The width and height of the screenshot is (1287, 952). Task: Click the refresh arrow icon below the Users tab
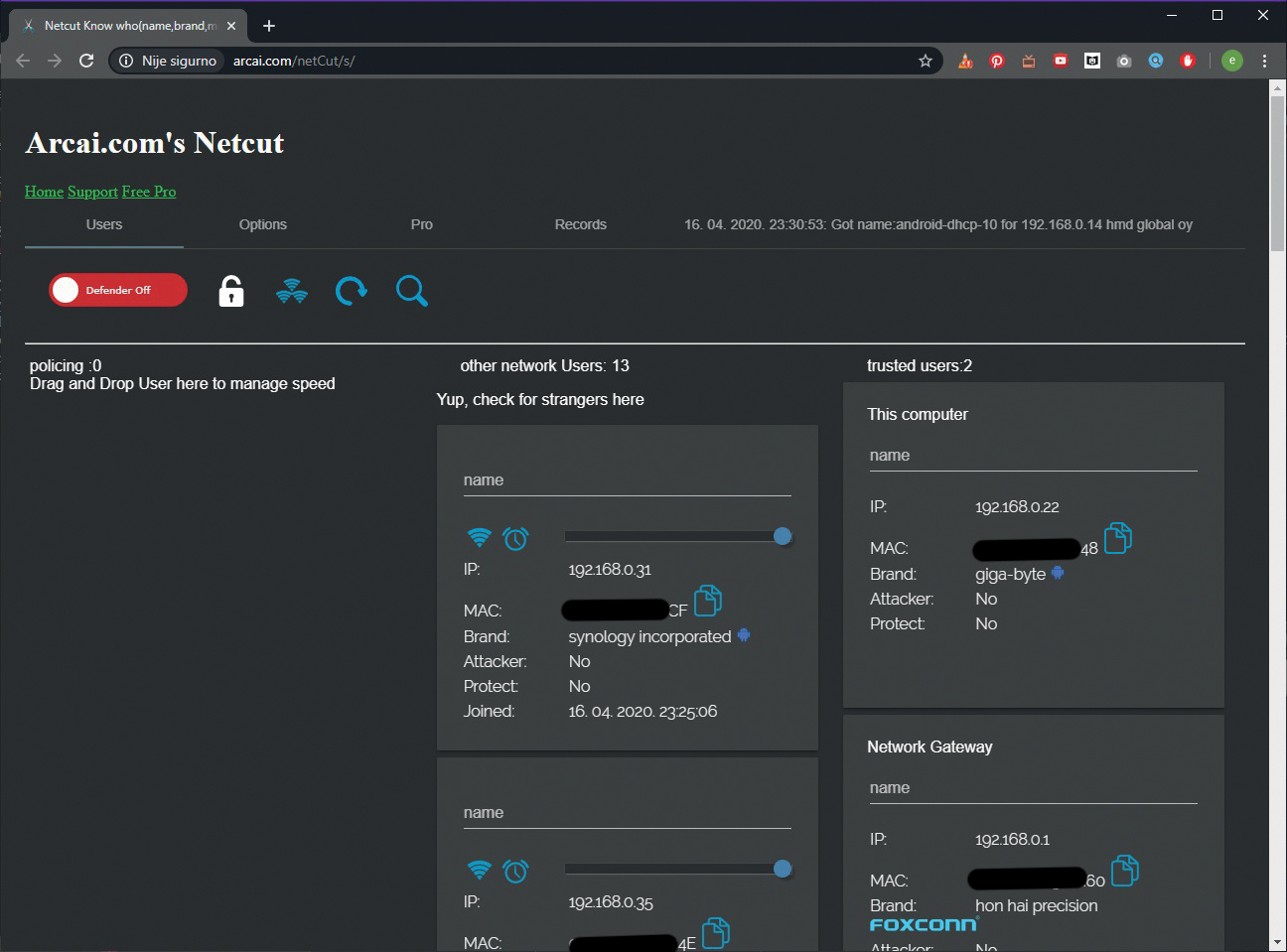351,291
